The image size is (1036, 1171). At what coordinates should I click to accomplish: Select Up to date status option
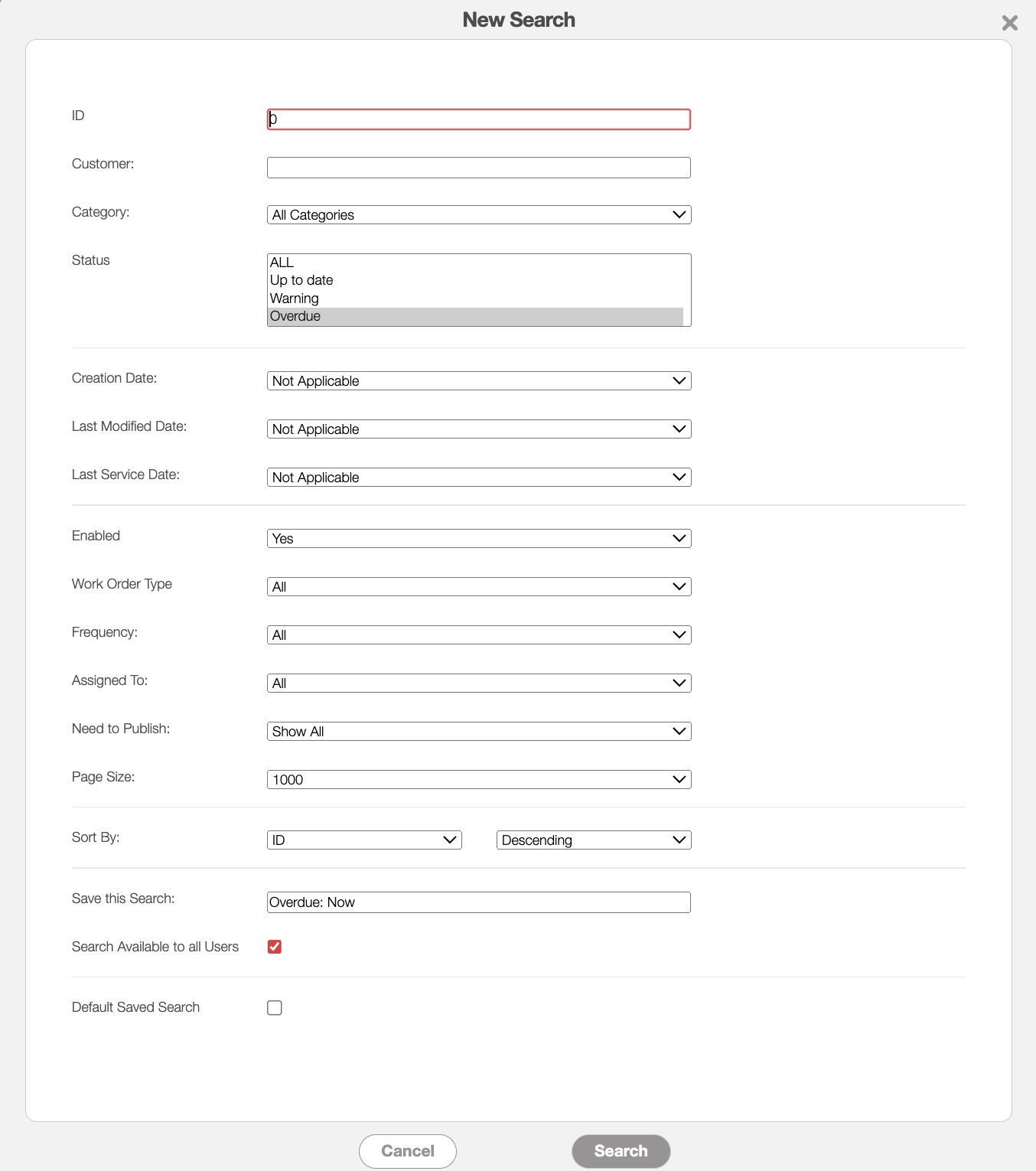coord(301,280)
